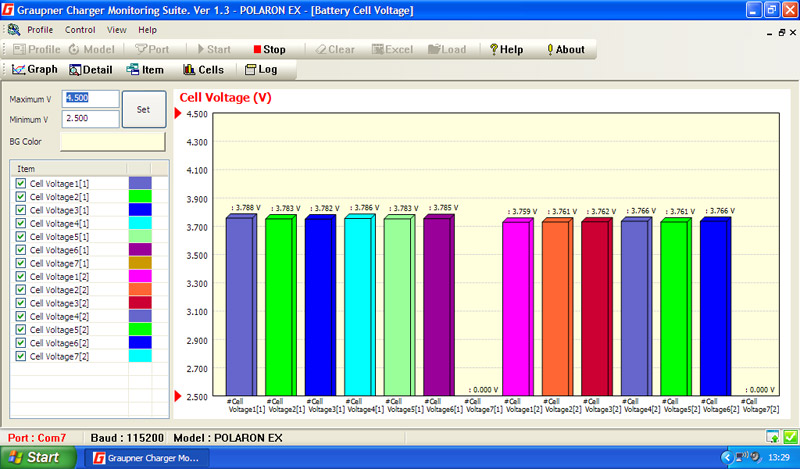Toggle Cell Voltage5[2] checkbox

pyautogui.click(x=20, y=329)
